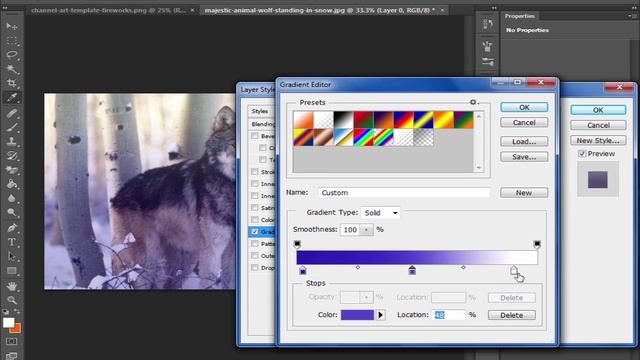The height and width of the screenshot is (360, 640).
Task: Enable the Pattern Overlay checkbox
Action: pyautogui.click(x=255, y=244)
